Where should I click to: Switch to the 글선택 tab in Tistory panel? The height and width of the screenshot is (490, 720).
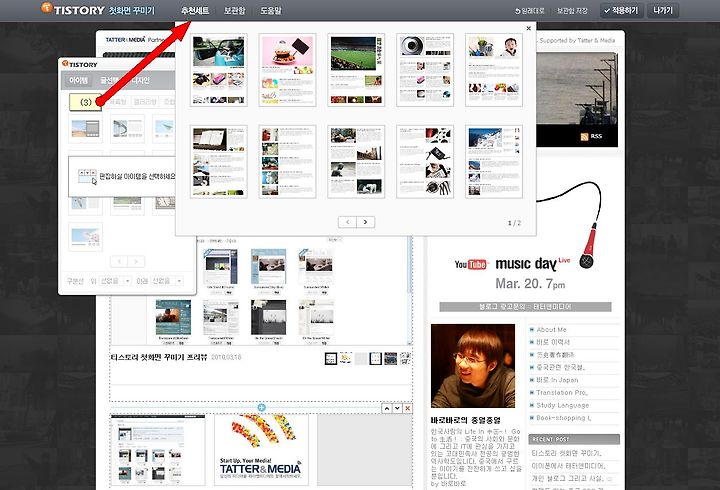click(109, 80)
